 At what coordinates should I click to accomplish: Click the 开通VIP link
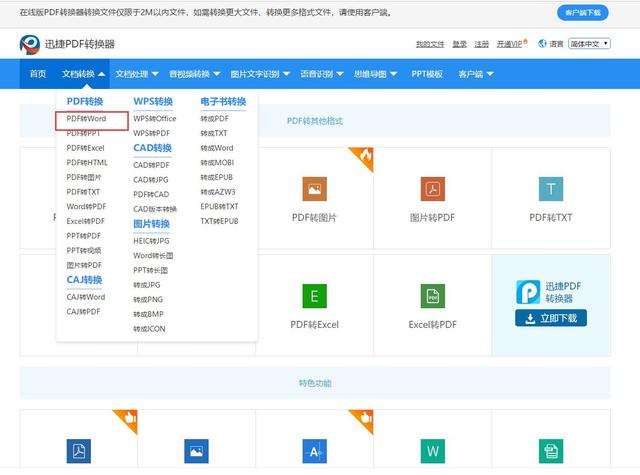pos(509,44)
